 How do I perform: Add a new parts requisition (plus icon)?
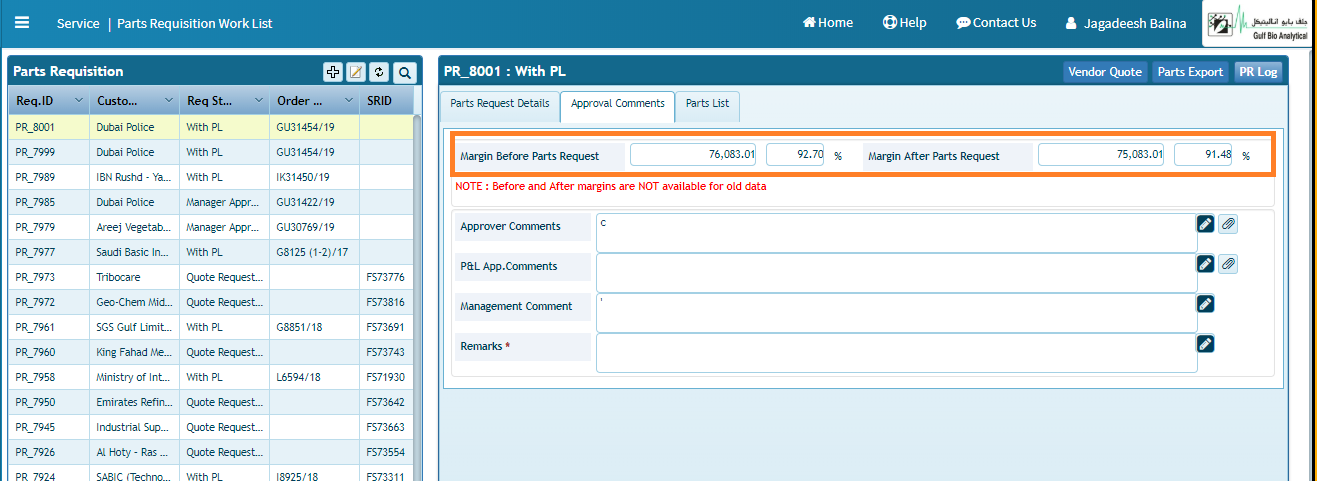tap(333, 72)
